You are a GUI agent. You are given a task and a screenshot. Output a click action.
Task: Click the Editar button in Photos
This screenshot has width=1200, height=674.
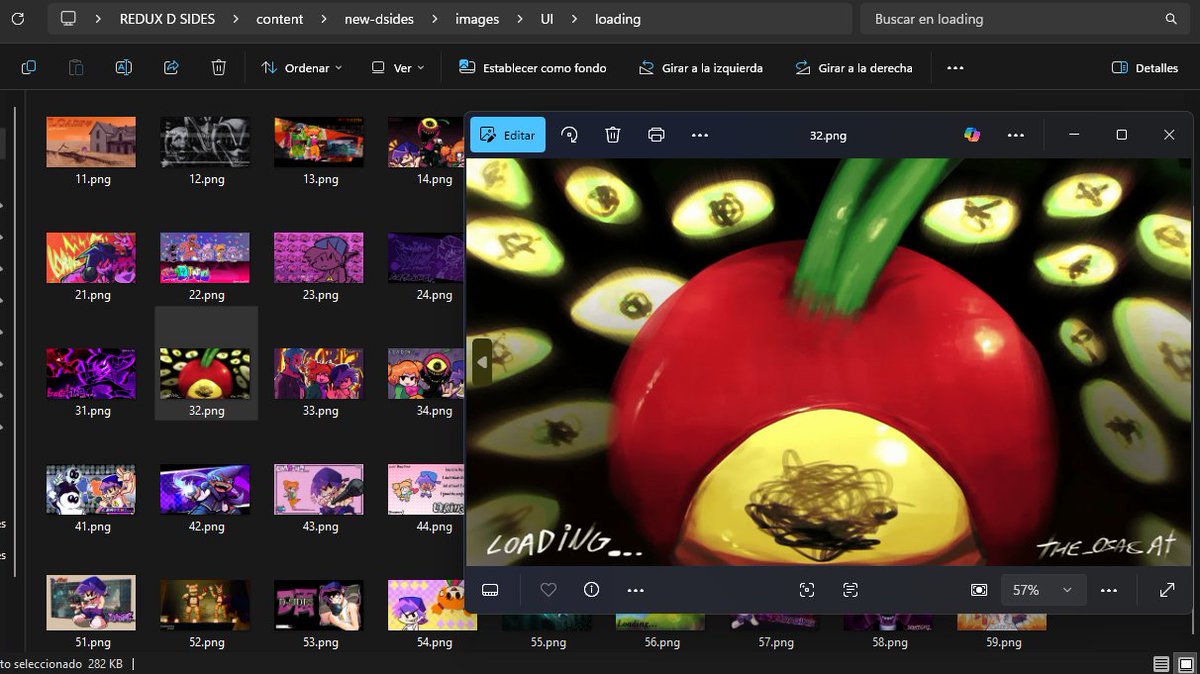pyautogui.click(x=508, y=135)
